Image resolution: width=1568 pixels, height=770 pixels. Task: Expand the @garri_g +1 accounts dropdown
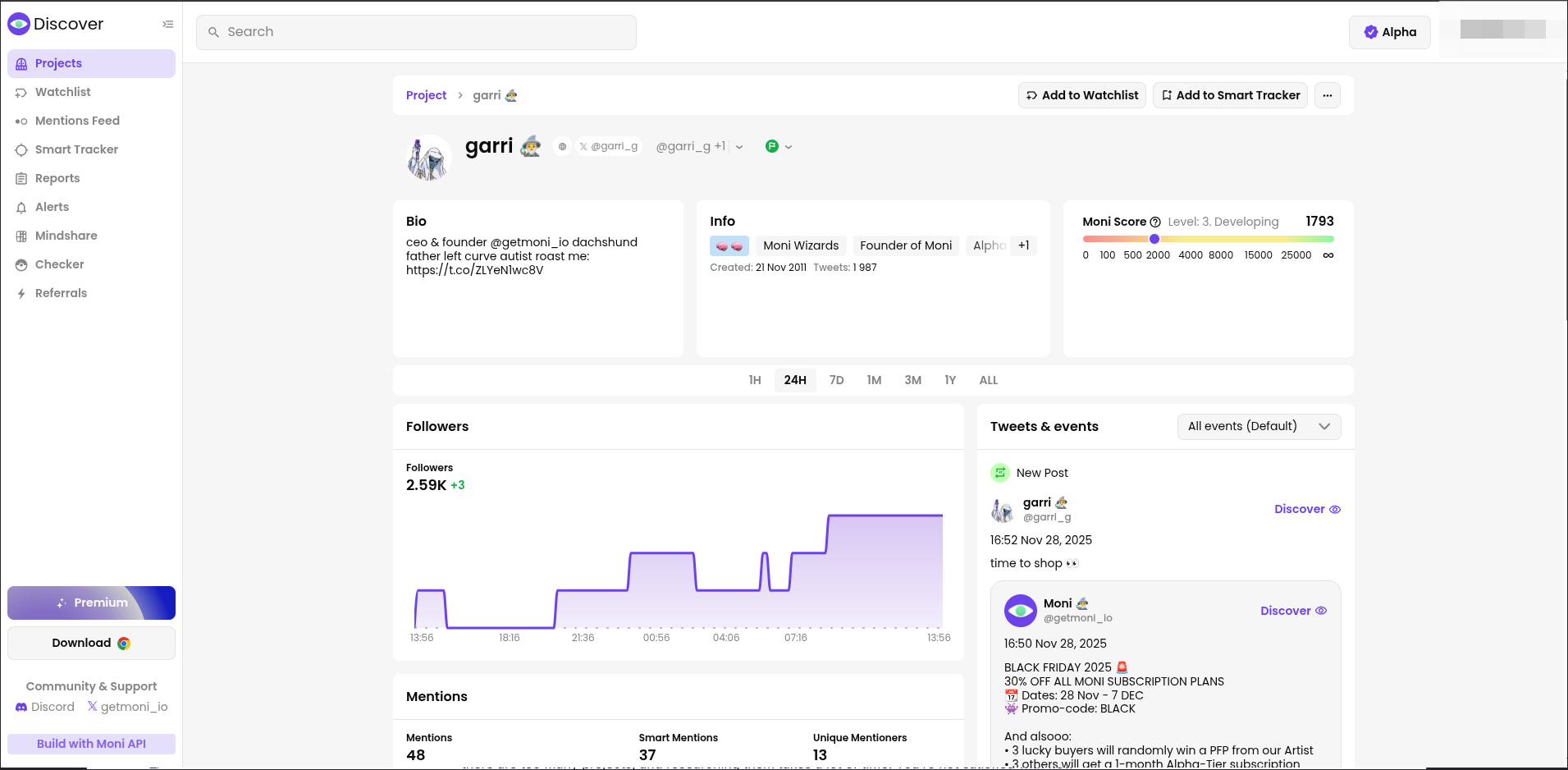pyautogui.click(x=739, y=147)
